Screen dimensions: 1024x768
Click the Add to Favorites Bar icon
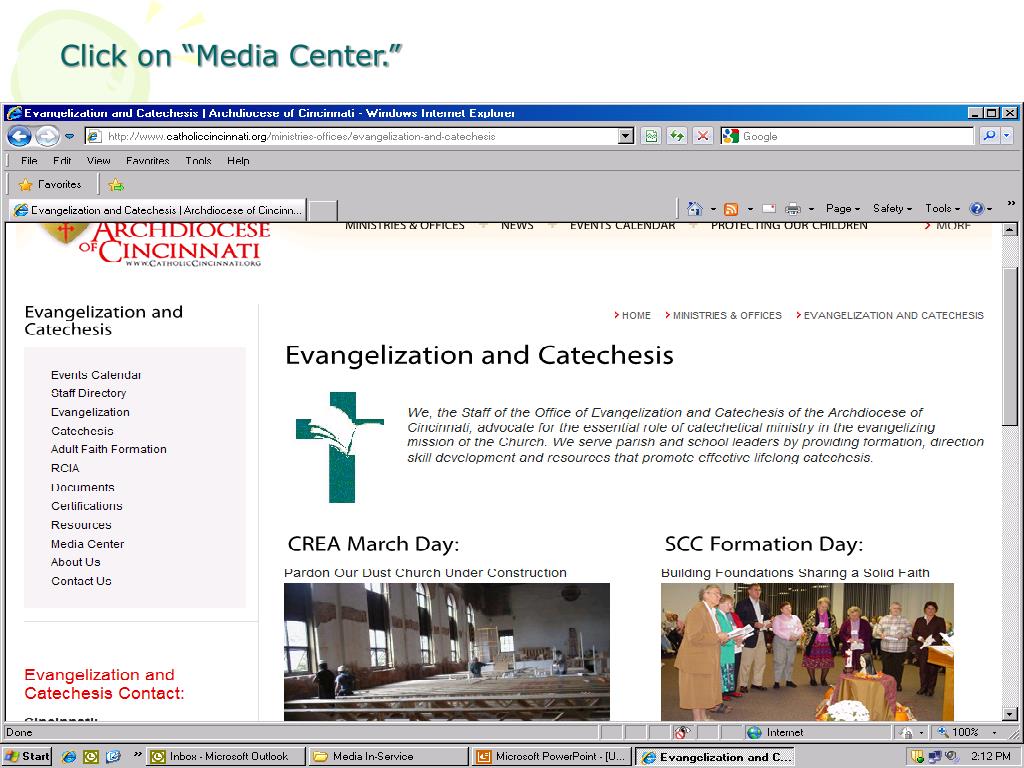pos(116,185)
